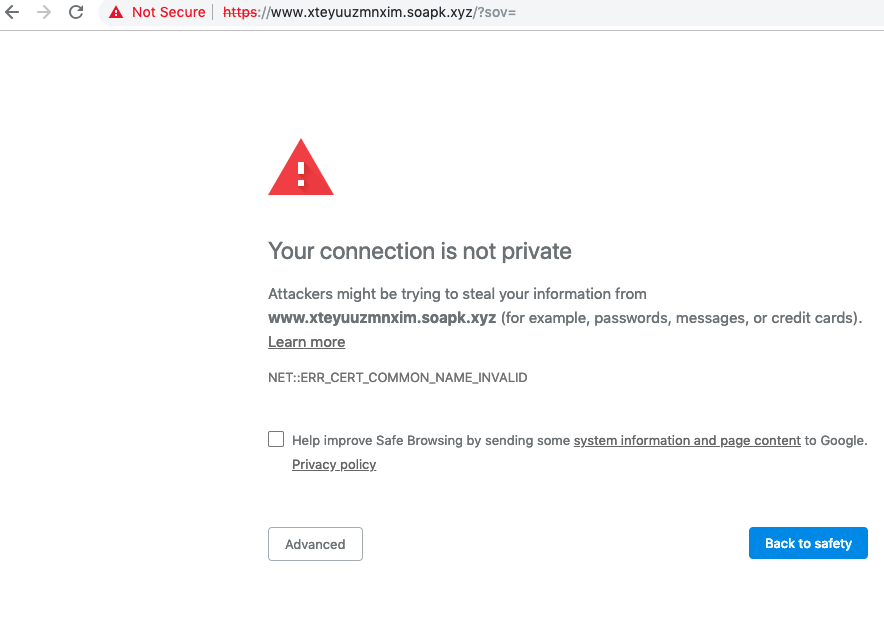Follow the "Privacy policy" link
The height and width of the screenshot is (622, 884).
pos(334,464)
